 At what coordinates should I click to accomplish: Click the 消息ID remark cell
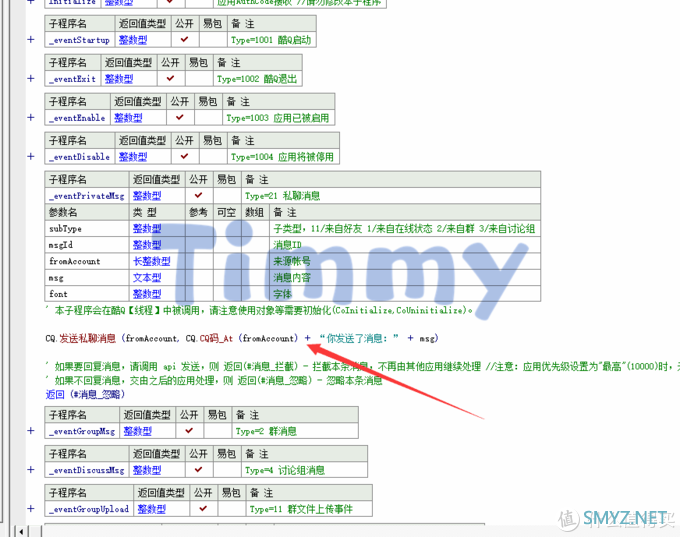pos(405,245)
